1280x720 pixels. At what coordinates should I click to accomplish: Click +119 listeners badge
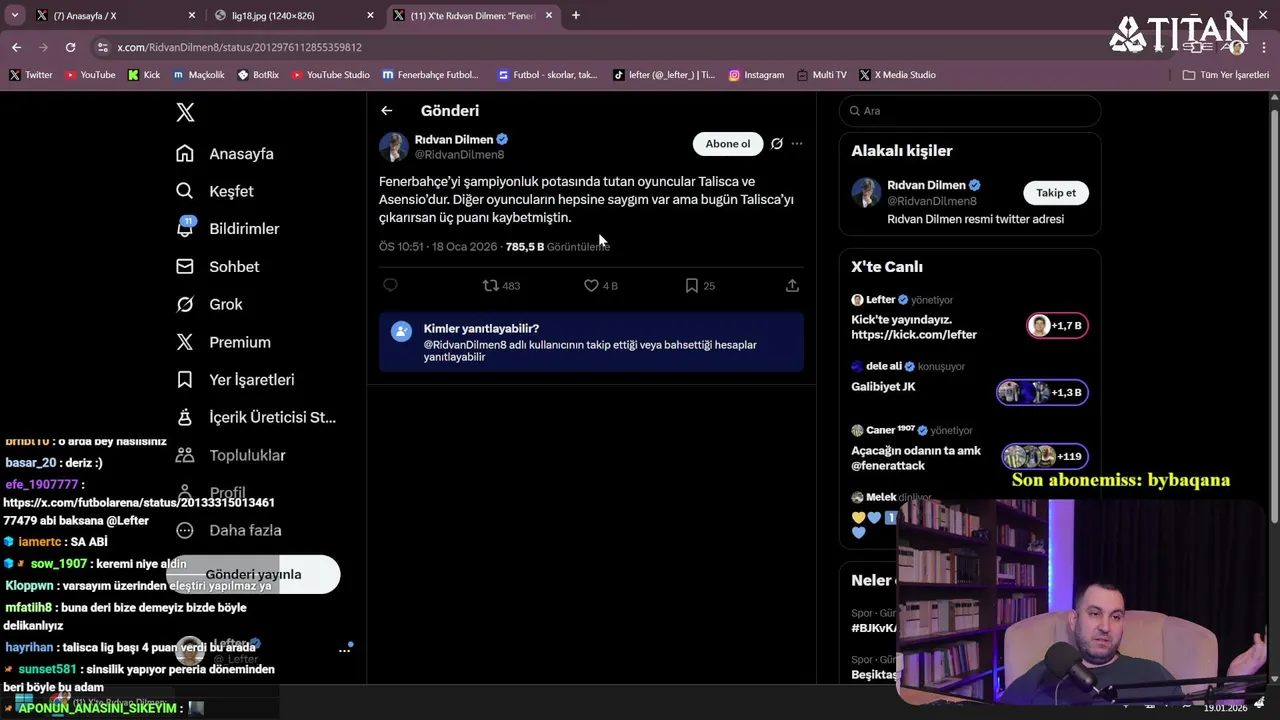click(x=1045, y=457)
